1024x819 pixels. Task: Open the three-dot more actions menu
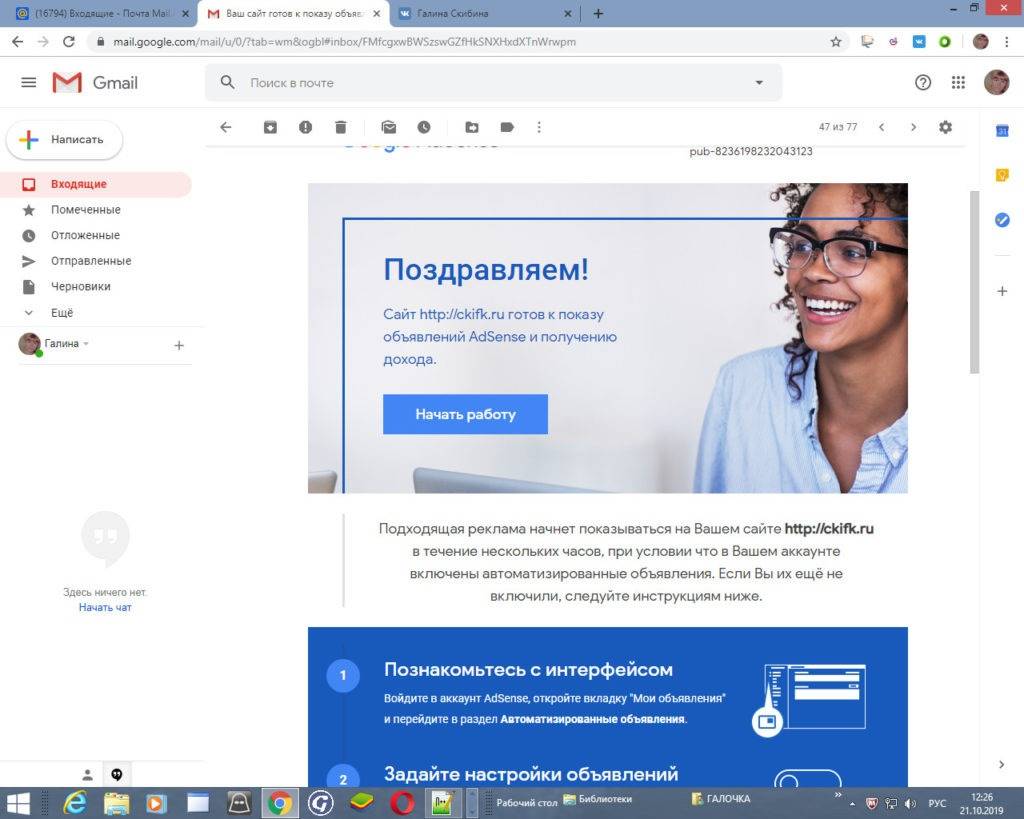pyautogui.click(x=539, y=127)
